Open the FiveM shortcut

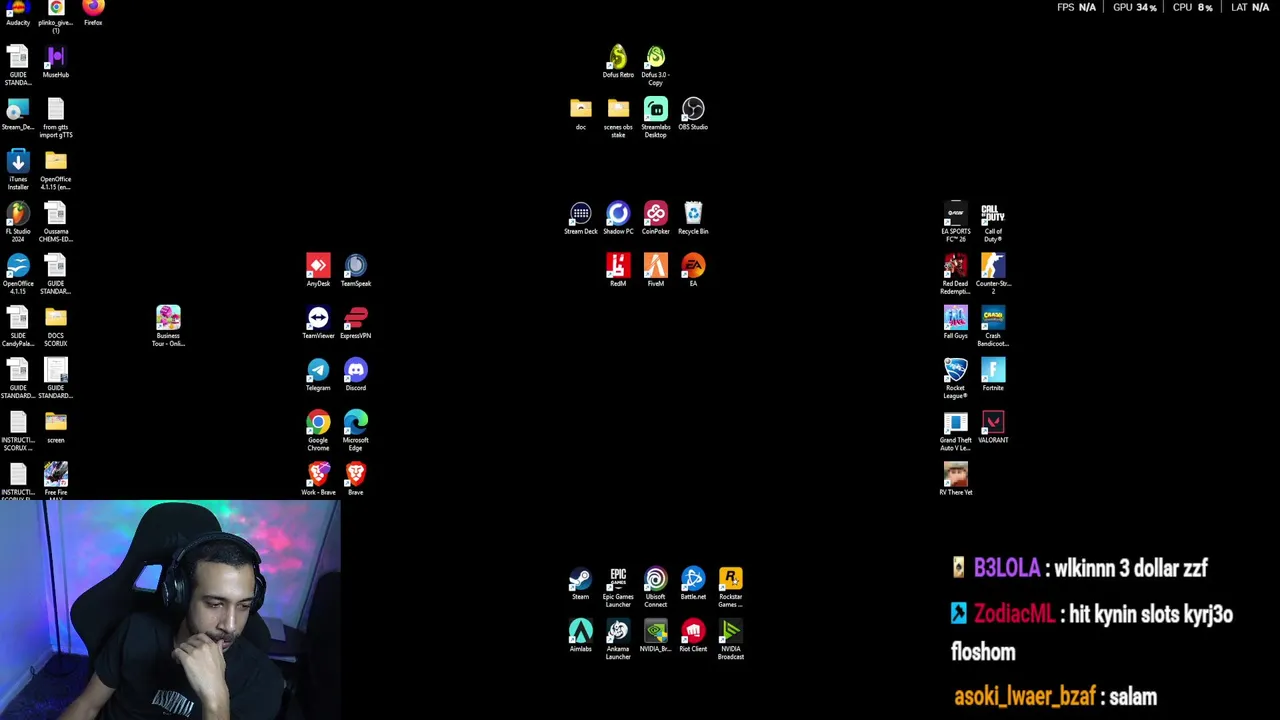[x=655, y=270]
